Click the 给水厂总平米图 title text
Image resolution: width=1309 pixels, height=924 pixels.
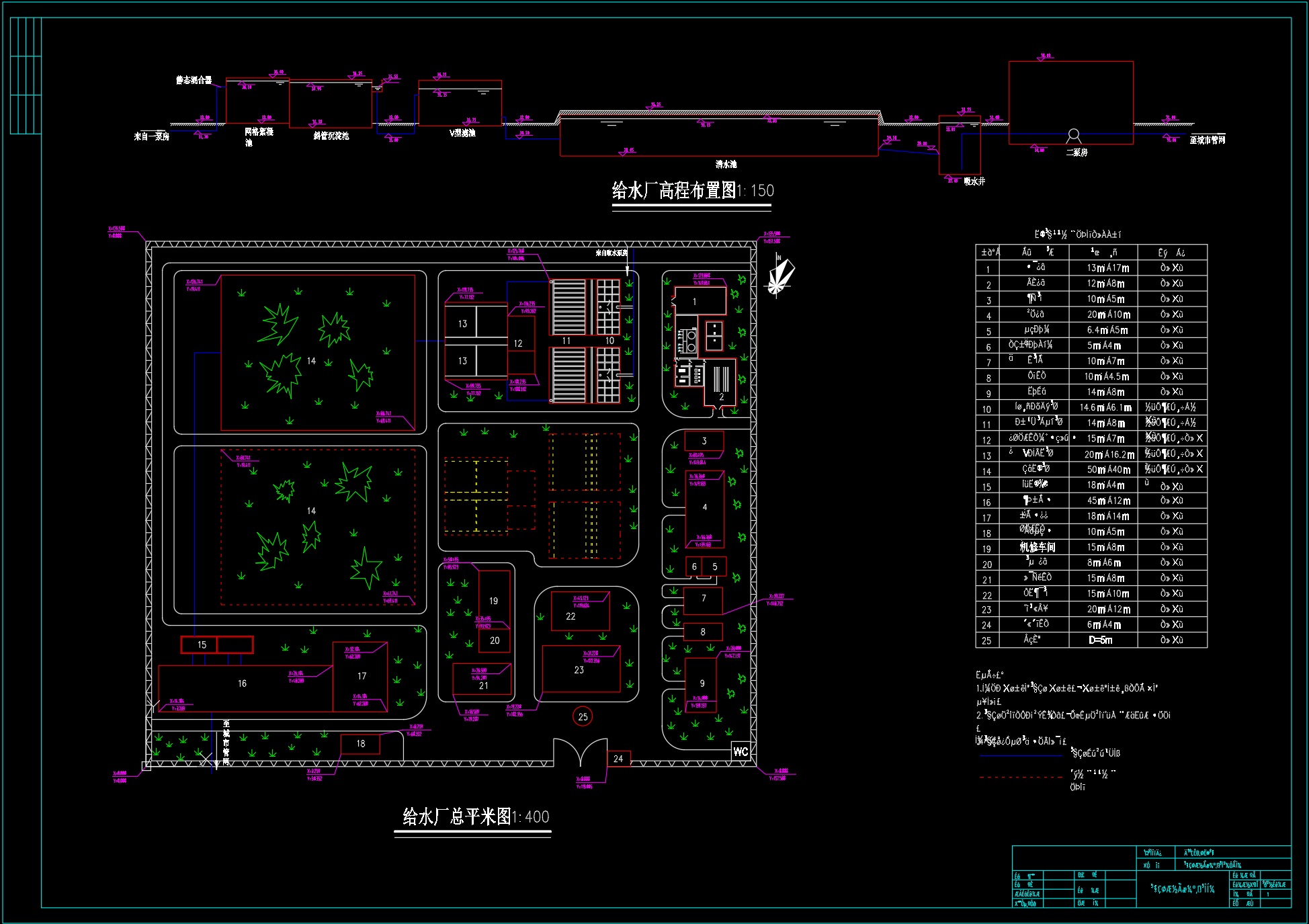pyautogui.click(x=457, y=816)
